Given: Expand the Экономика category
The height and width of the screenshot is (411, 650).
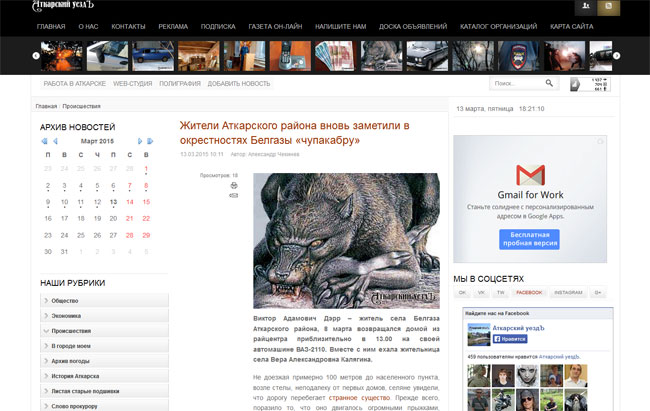Looking at the screenshot, I should [x=104, y=315].
